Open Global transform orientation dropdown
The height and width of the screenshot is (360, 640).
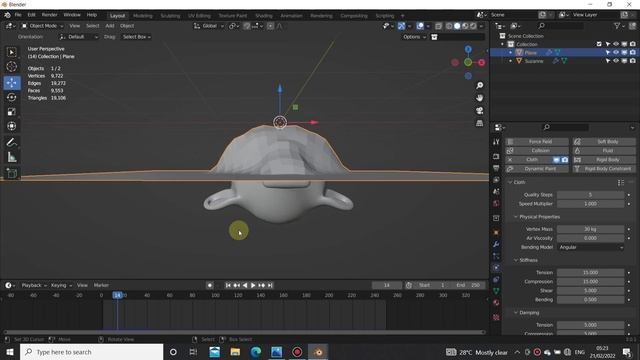[209, 26]
